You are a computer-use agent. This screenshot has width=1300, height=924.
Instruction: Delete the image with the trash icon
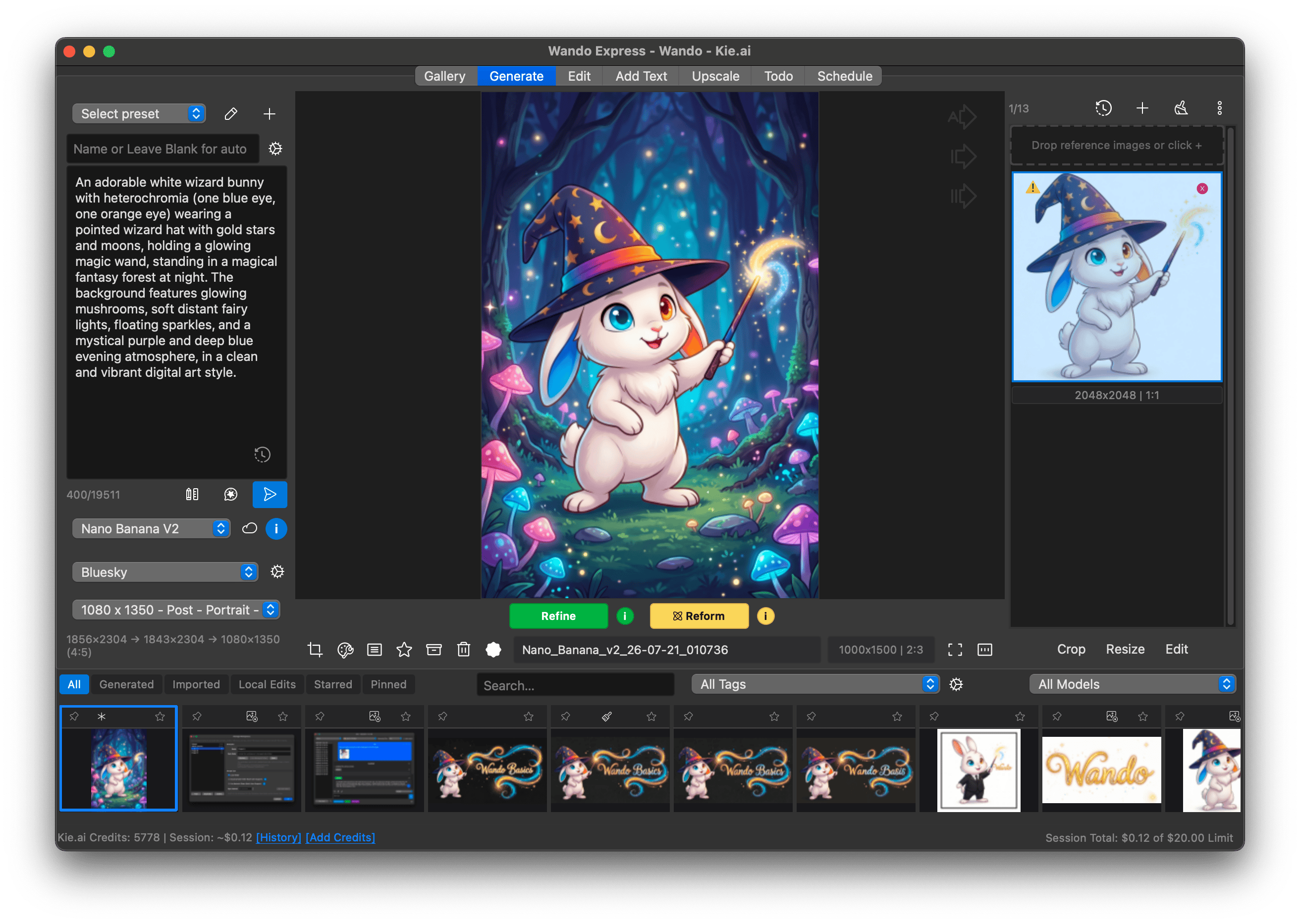[x=464, y=649]
